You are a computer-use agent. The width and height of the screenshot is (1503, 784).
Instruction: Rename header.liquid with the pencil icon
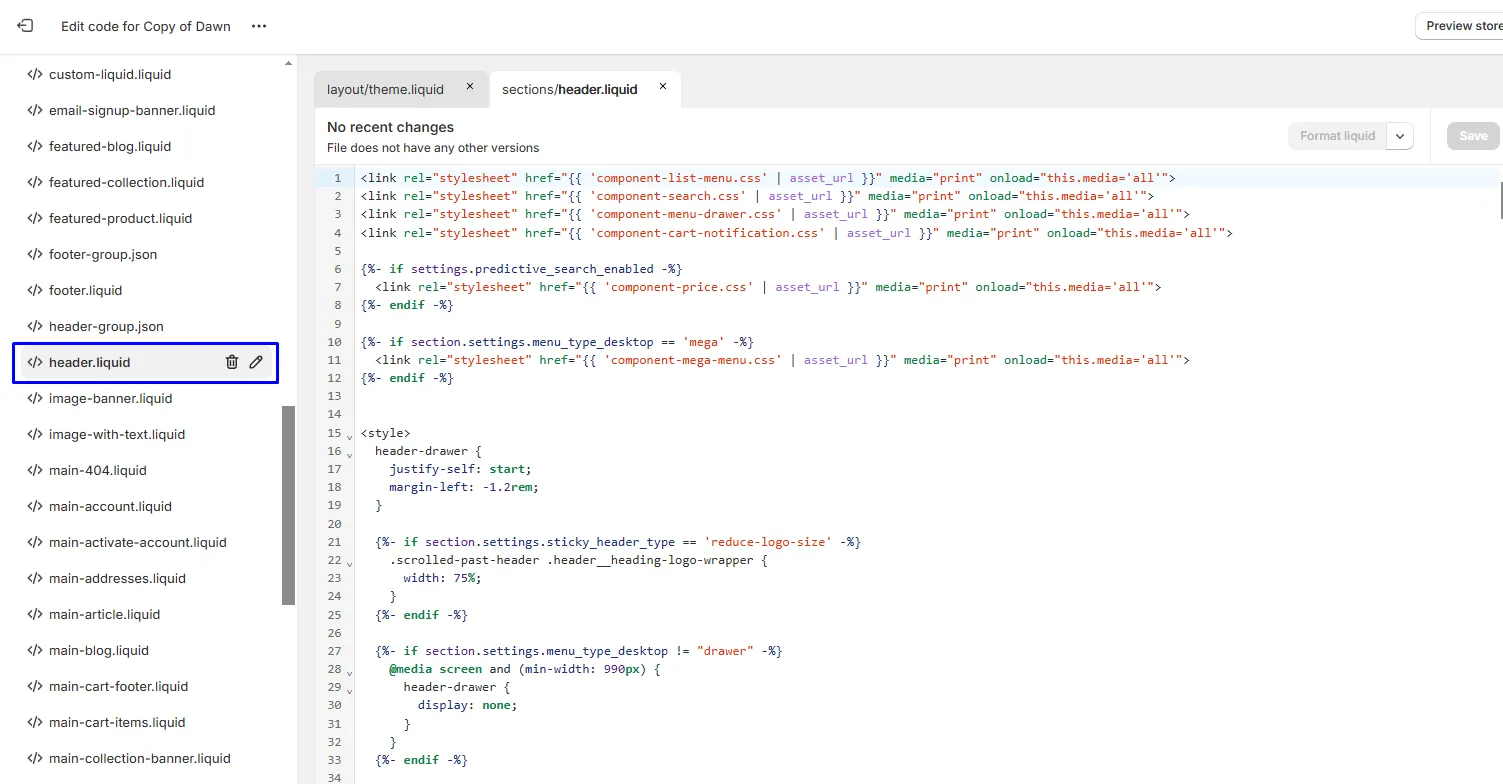coord(256,362)
